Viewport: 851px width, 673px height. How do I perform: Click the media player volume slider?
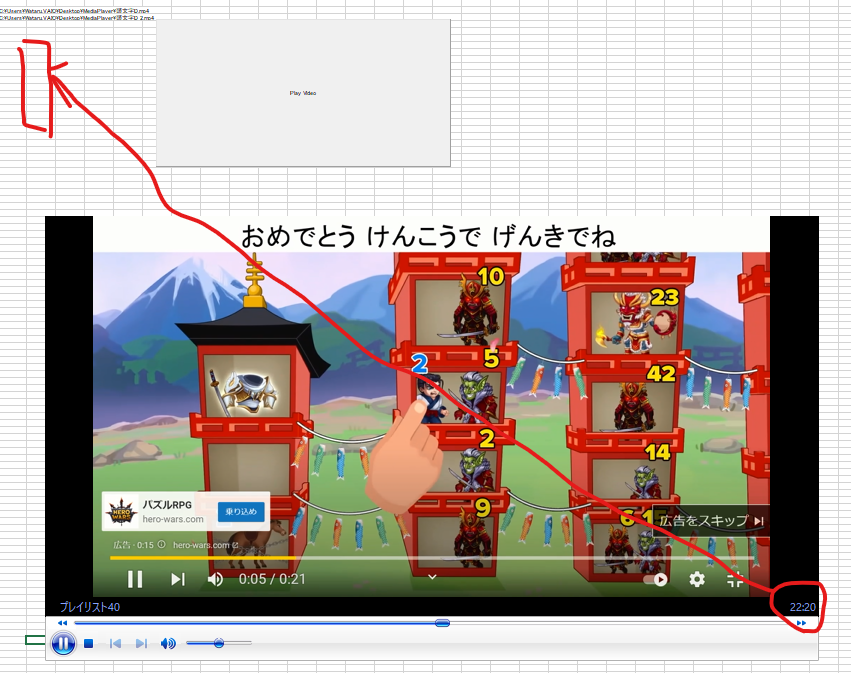219,643
